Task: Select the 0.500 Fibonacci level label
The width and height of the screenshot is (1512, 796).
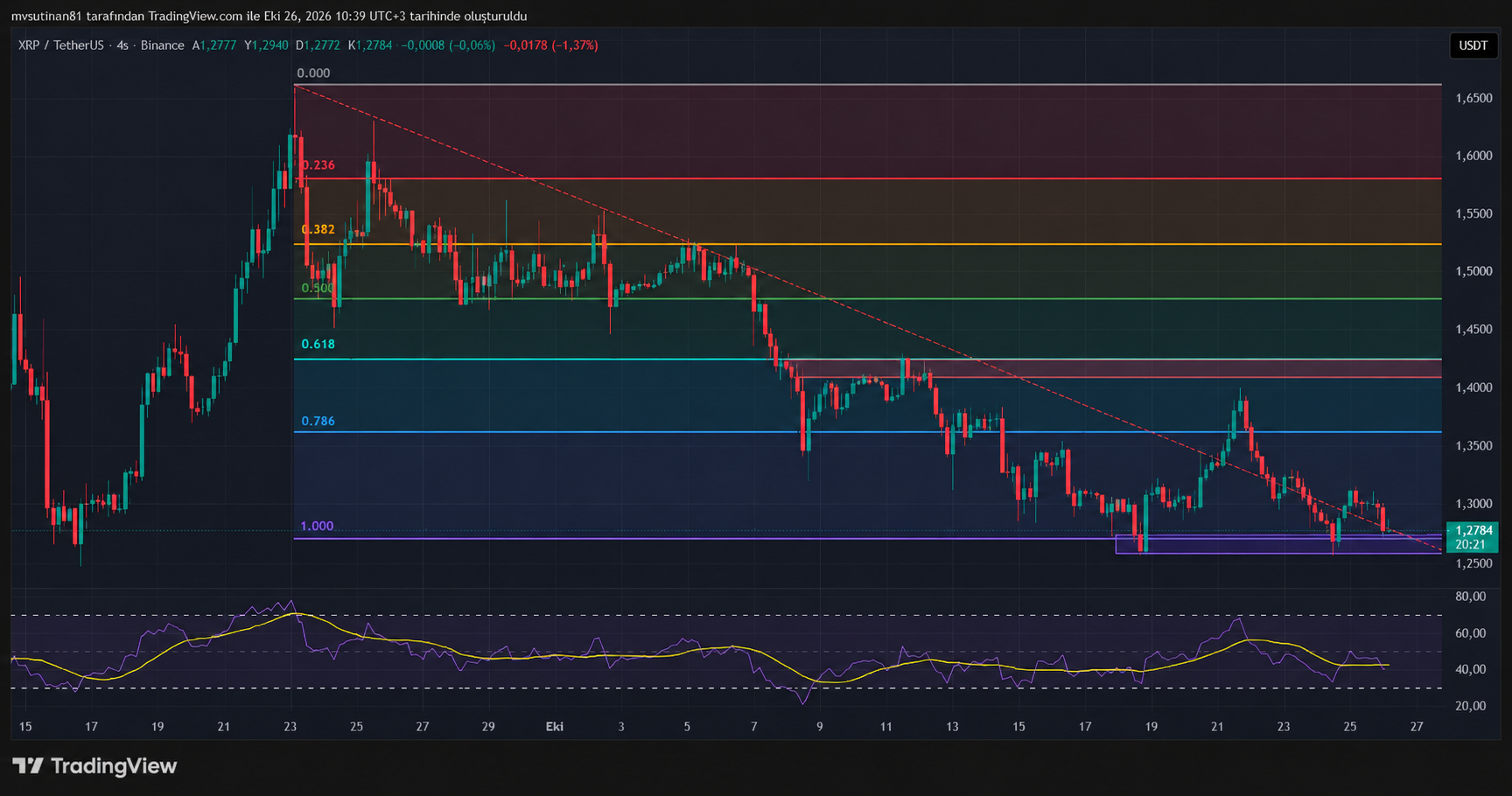Action: [318, 288]
